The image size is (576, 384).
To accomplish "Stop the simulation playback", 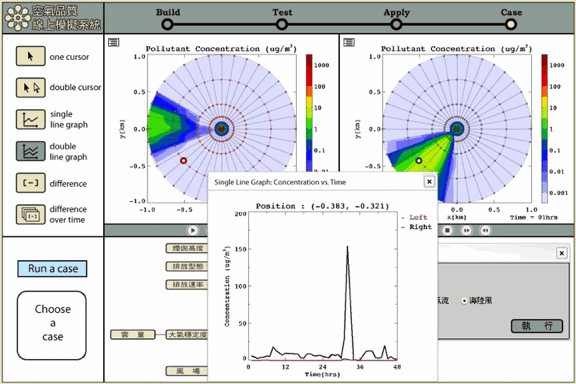I will click(447, 230).
